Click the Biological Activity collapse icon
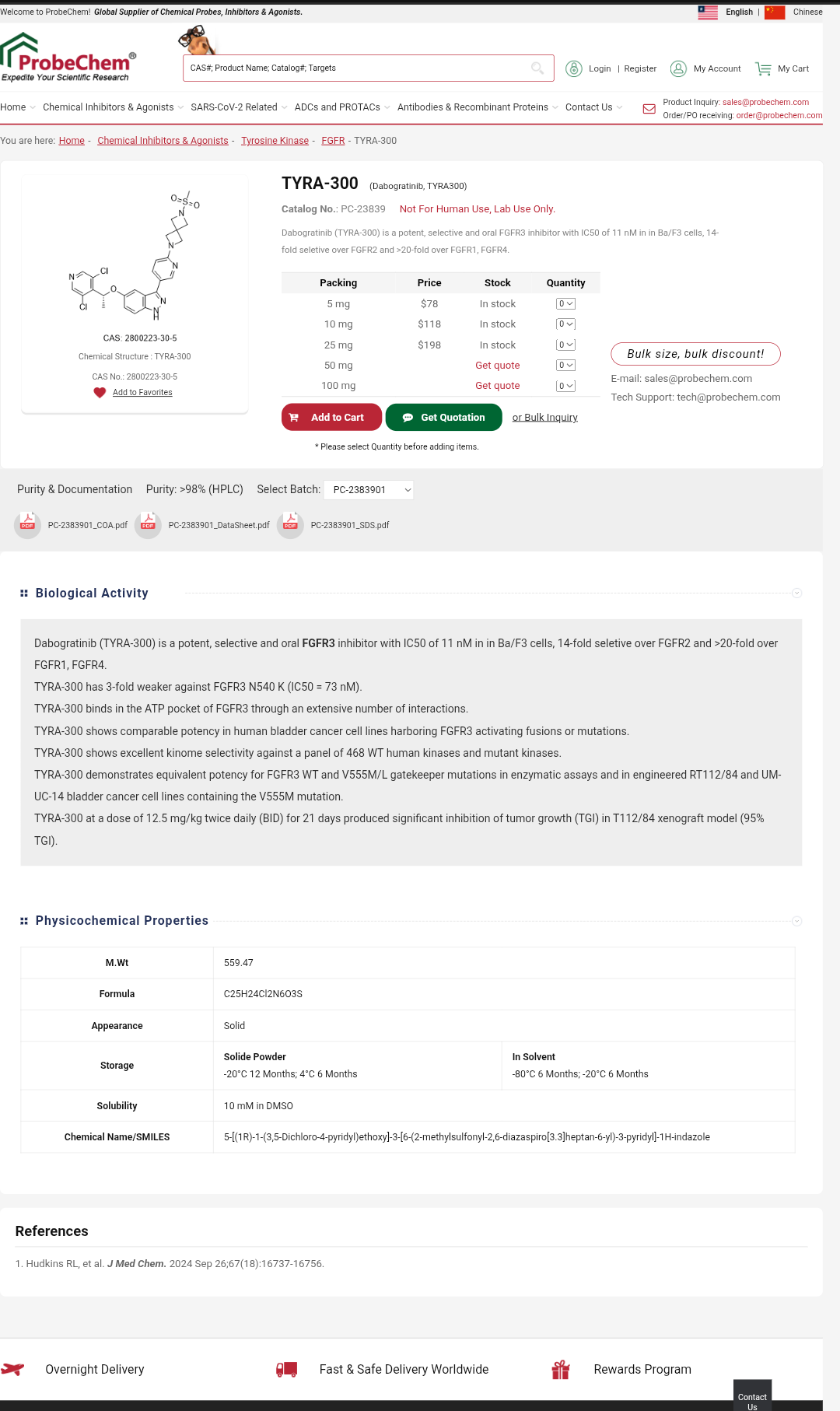Image resolution: width=840 pixels, height=1411 pixels. pos(796,593)
